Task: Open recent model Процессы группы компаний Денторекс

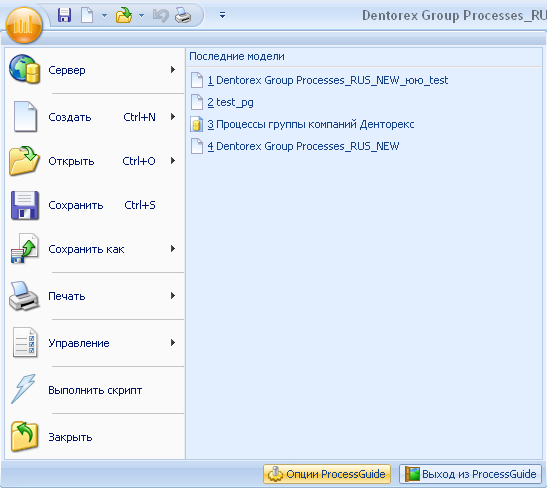Action: pyautogui.click(x=311, y=125)
